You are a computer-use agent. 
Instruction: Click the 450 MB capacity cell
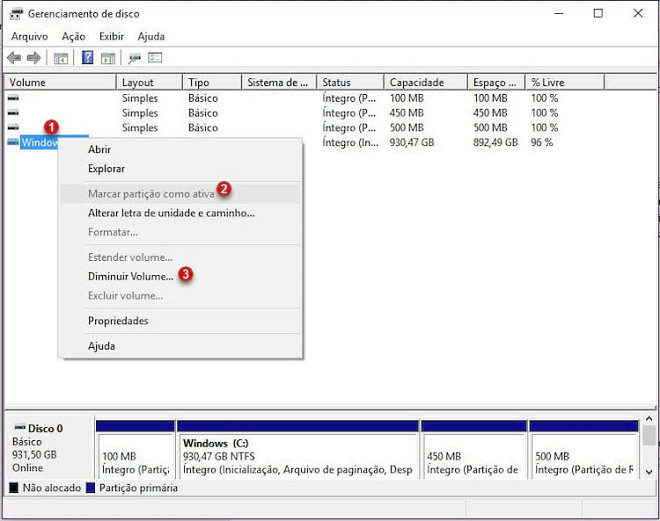click(x=407, y=113)
